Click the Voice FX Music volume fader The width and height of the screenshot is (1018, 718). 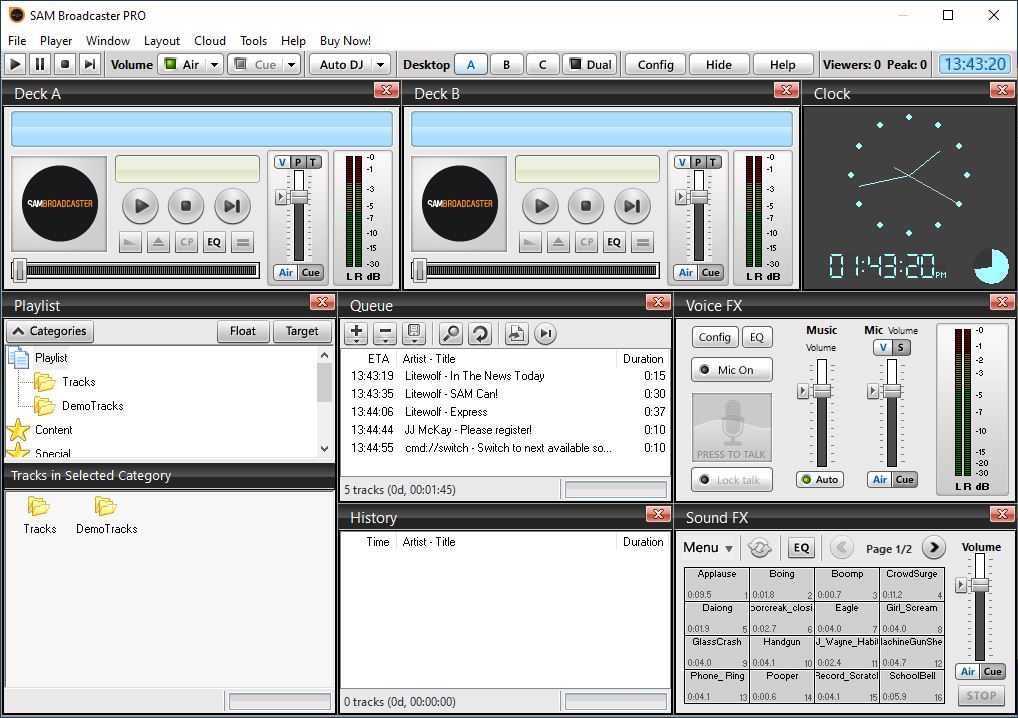pos(822,391)
